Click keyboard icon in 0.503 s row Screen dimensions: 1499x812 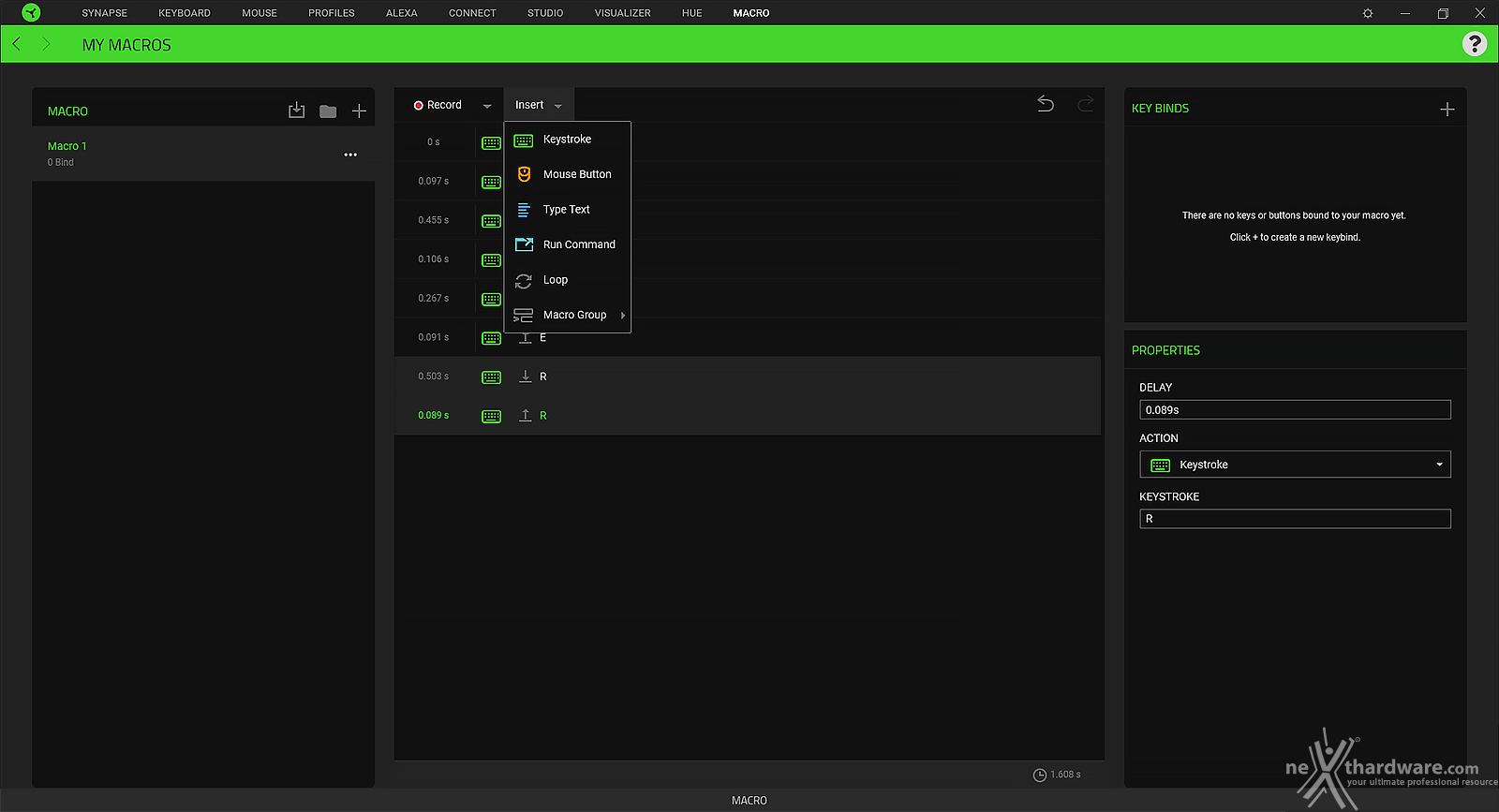pos(491,377)
